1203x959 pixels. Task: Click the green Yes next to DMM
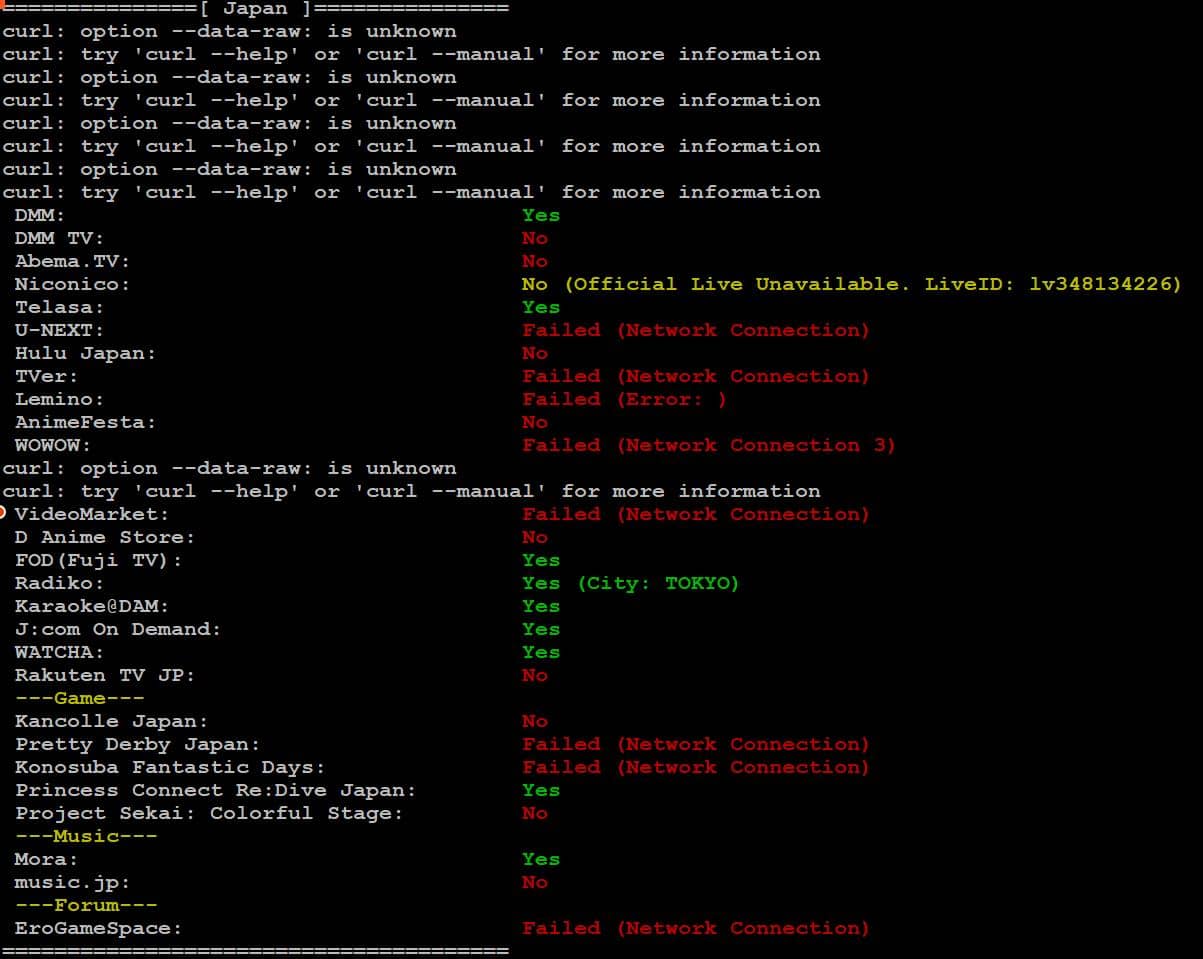540,215
